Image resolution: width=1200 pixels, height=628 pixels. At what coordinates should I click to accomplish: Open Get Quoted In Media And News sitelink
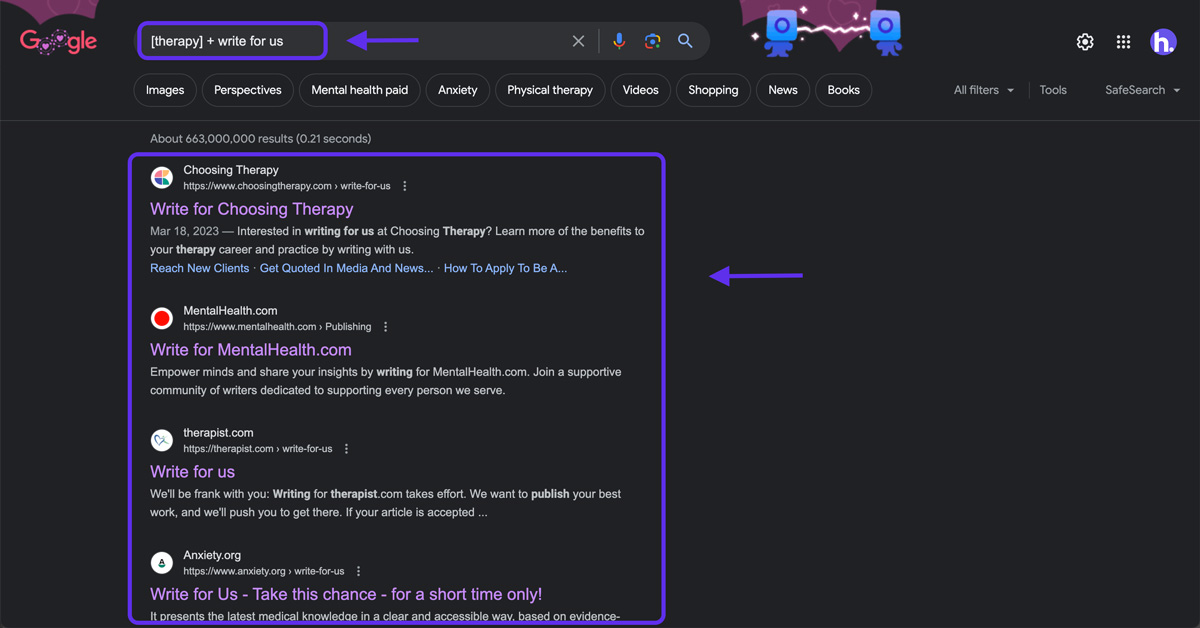click(347, 268)
